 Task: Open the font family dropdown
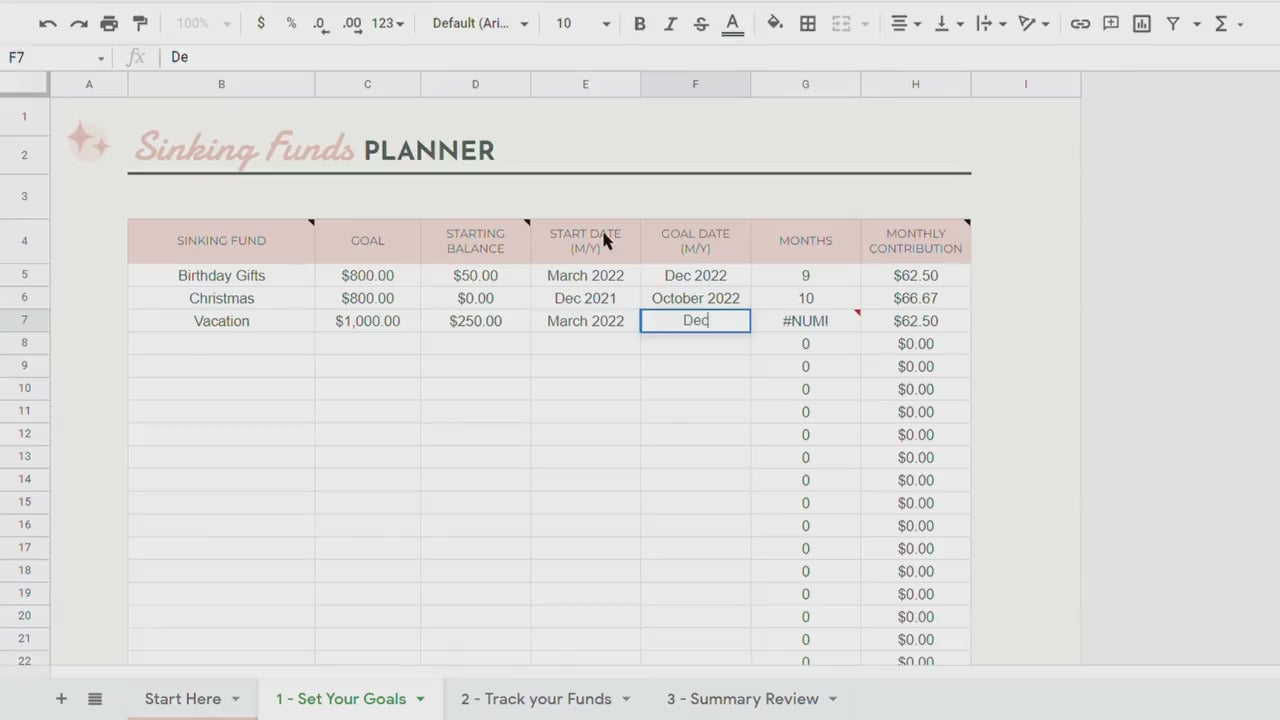pos(480,23)
